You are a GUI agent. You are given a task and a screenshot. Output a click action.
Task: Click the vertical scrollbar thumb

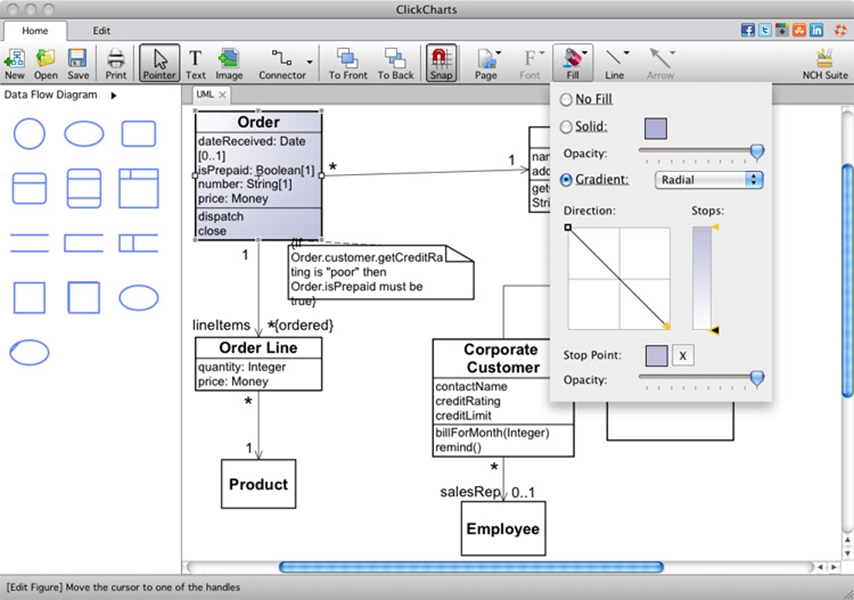(847, 280)
